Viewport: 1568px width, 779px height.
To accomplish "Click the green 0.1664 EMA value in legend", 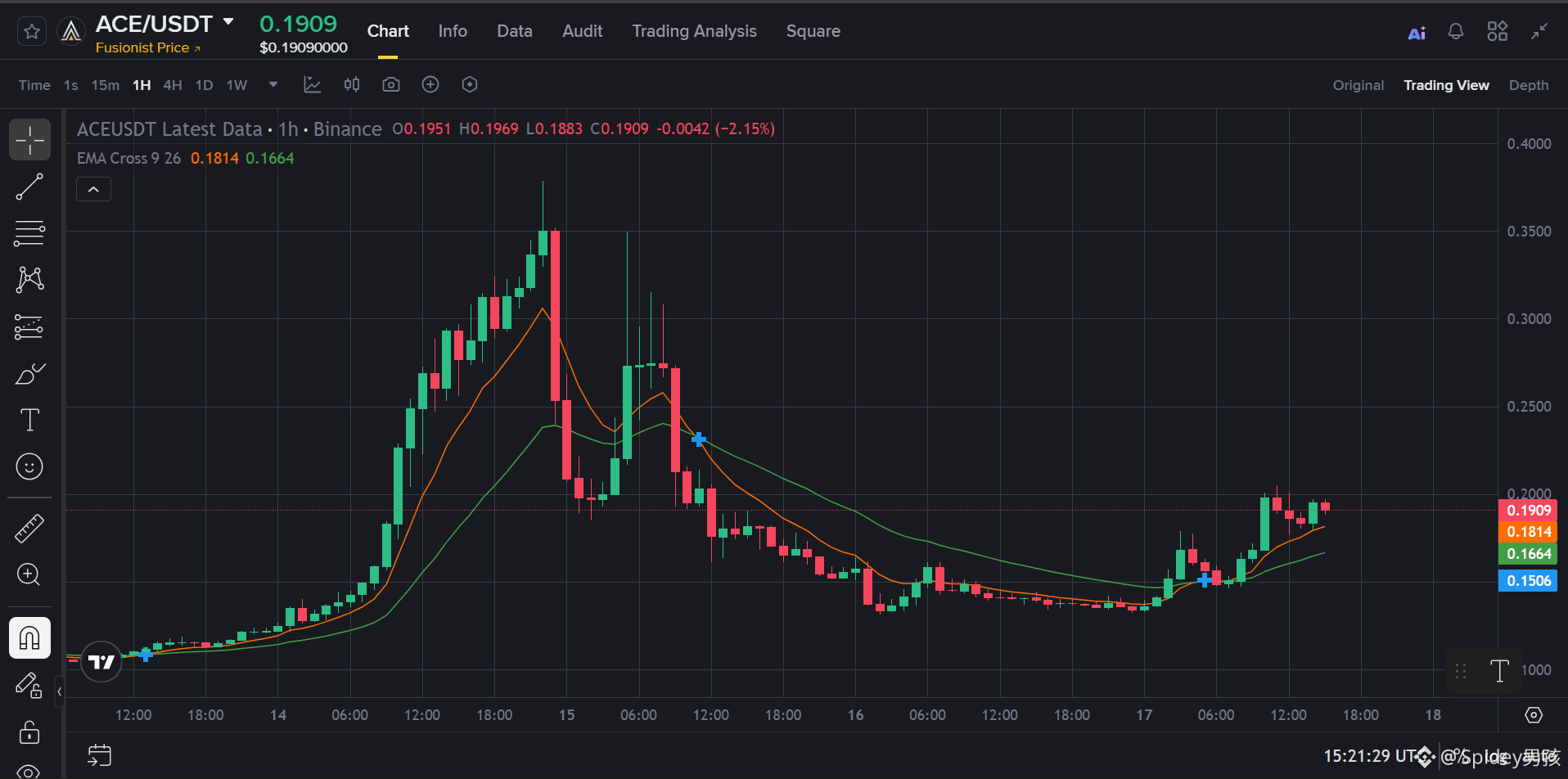I will click(270, 158).
